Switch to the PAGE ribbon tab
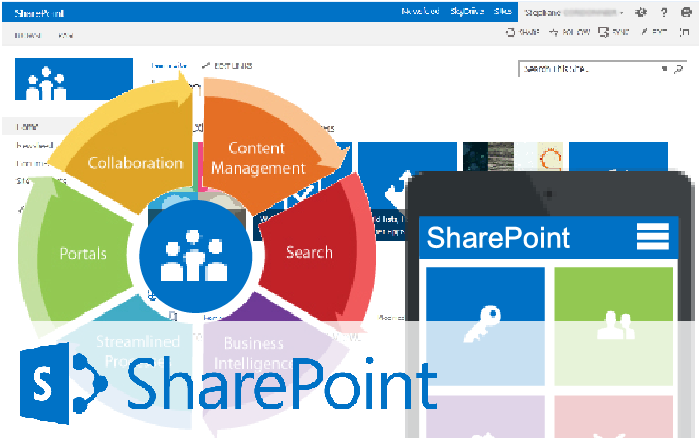This screenshot has height=438, width=700. click(x=66, y=35)
